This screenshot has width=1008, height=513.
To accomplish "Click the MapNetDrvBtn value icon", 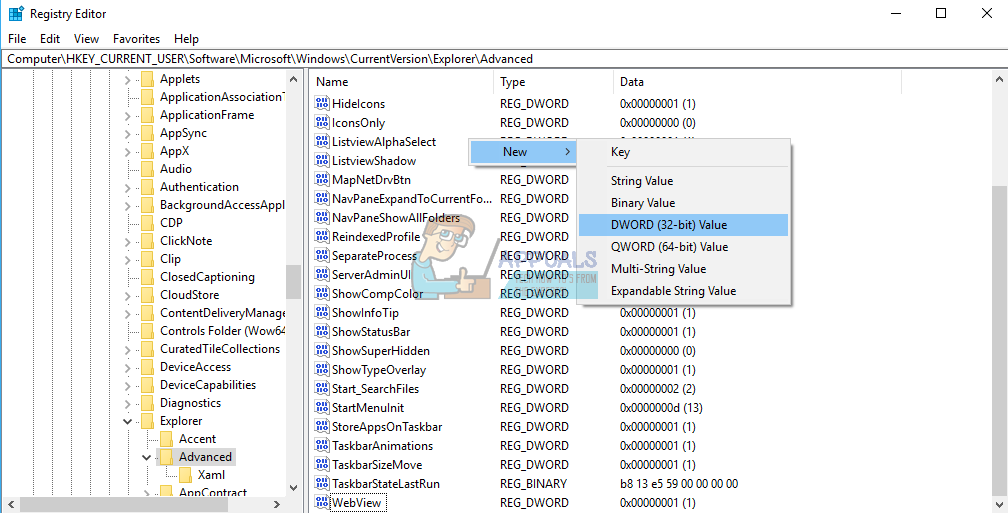I will 321,179.
